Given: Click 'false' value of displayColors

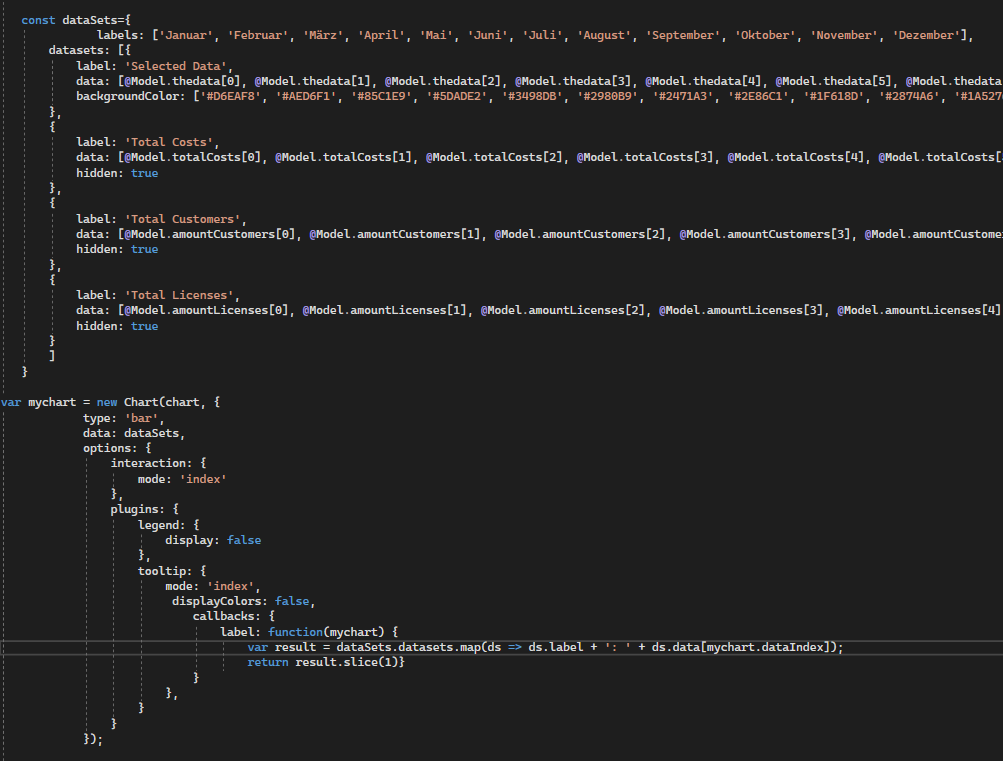Looking at the screenshot, I should coord(292,601).
